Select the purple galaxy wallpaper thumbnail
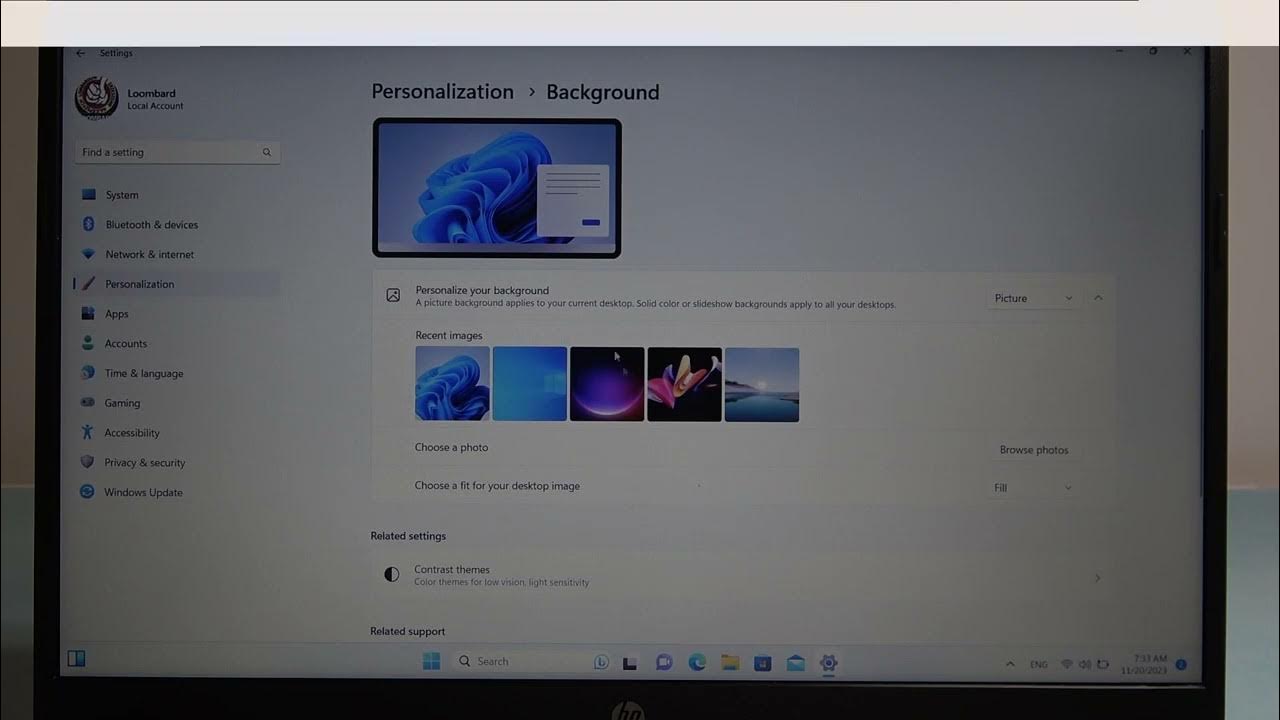 pyautogui.click(x=607, y=384)
